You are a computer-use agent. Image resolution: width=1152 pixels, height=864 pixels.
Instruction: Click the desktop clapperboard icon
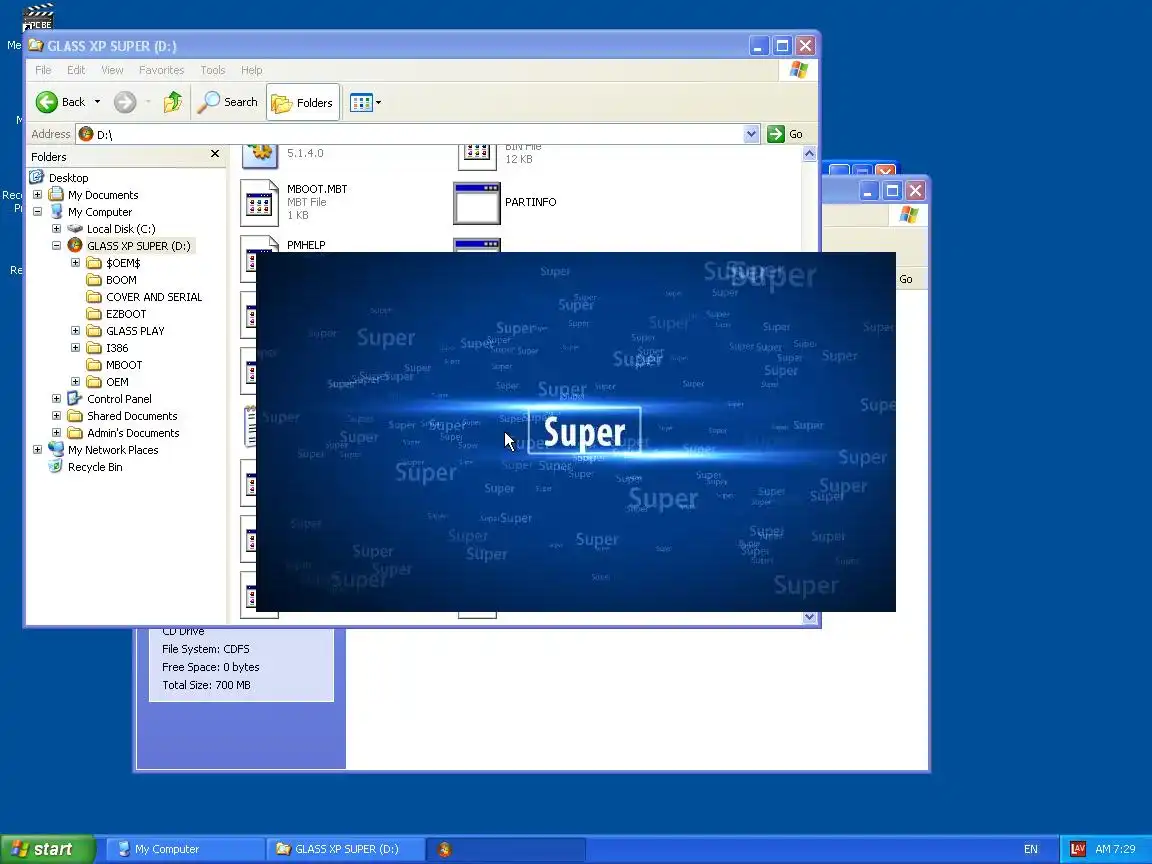click(37, 17)
